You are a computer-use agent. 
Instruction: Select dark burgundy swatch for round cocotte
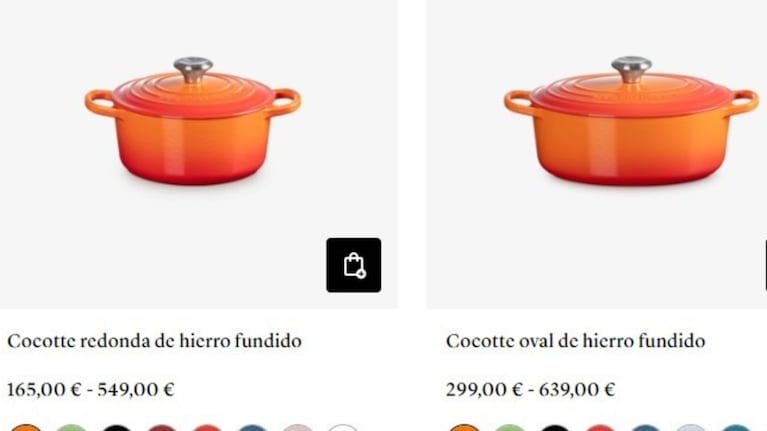161,429
